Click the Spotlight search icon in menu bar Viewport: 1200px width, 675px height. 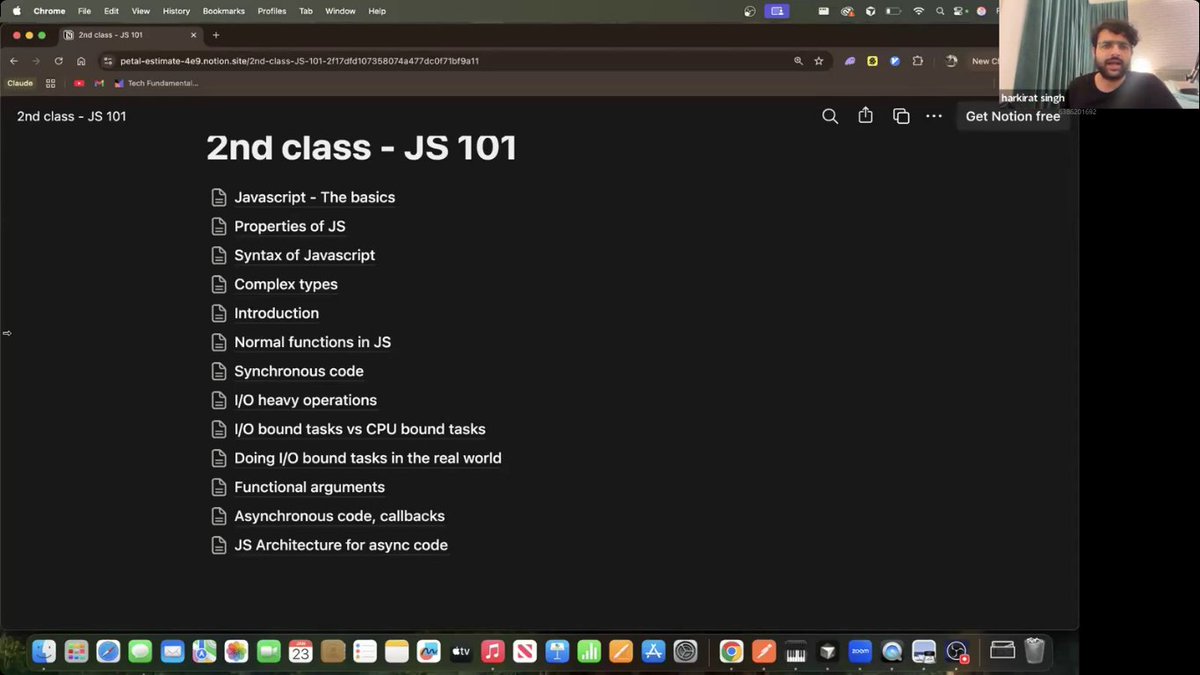941,11
